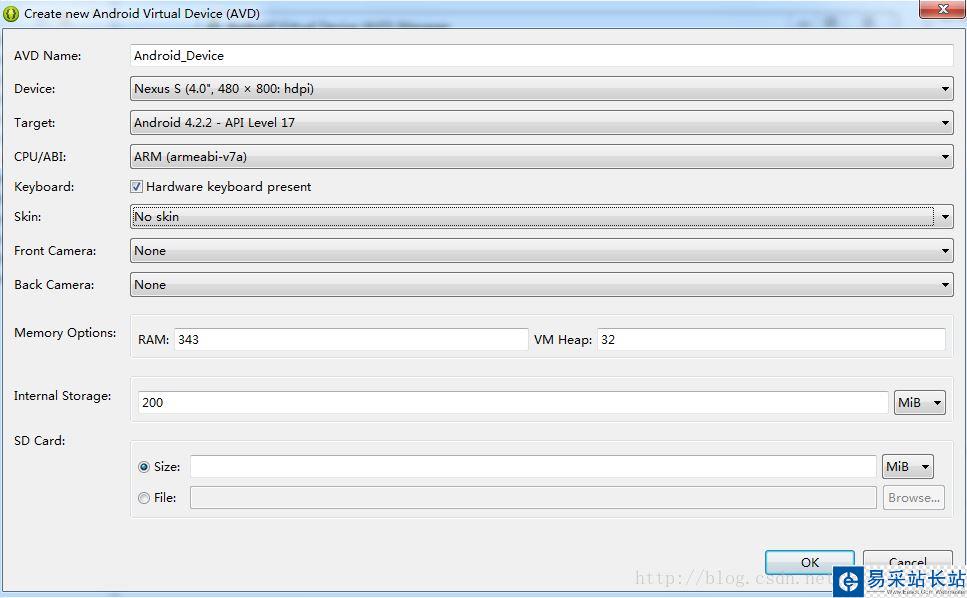Select the SD Card Size radio button

pos(144,467)
